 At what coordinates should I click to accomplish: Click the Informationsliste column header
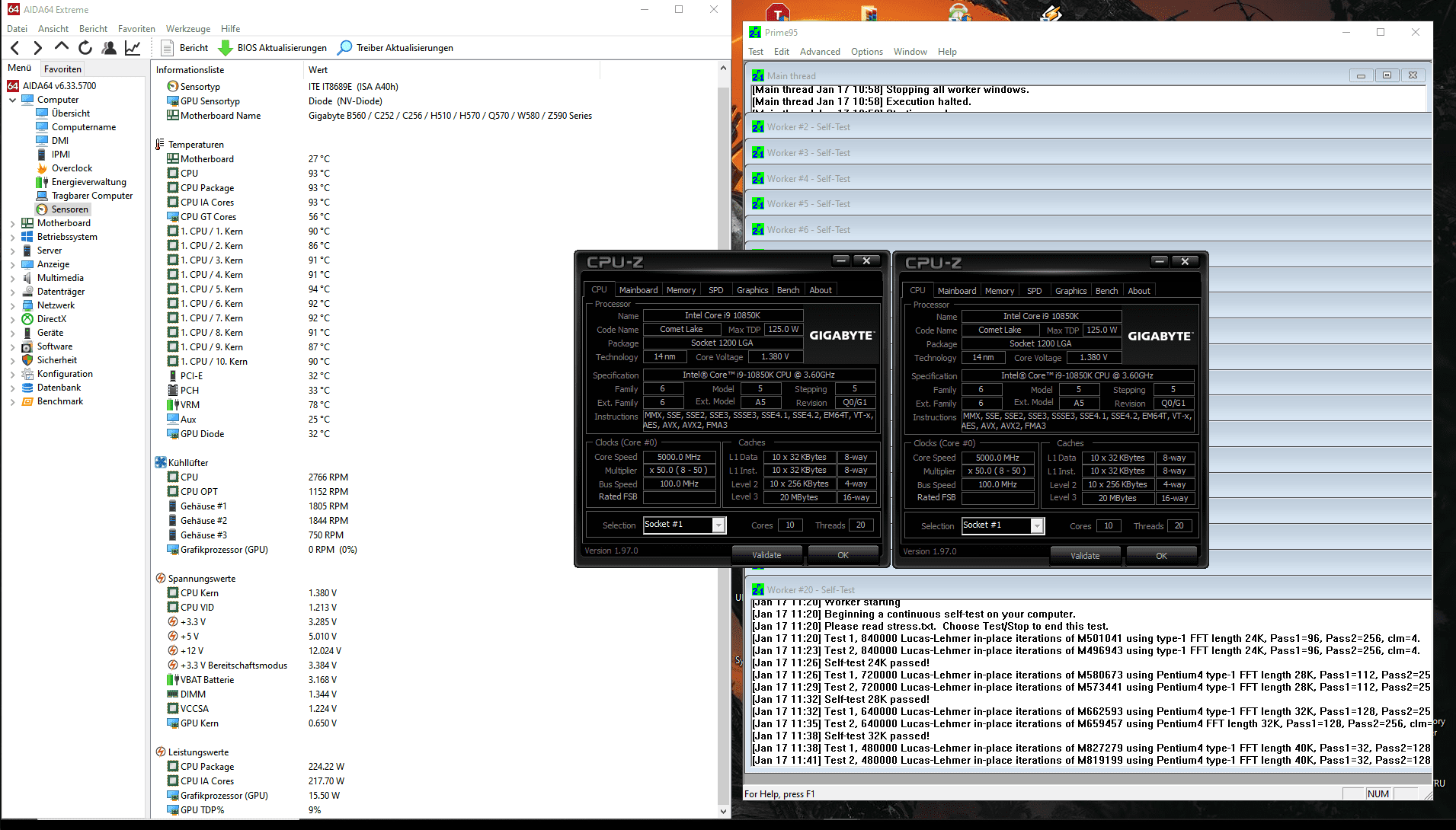(227, 70)
